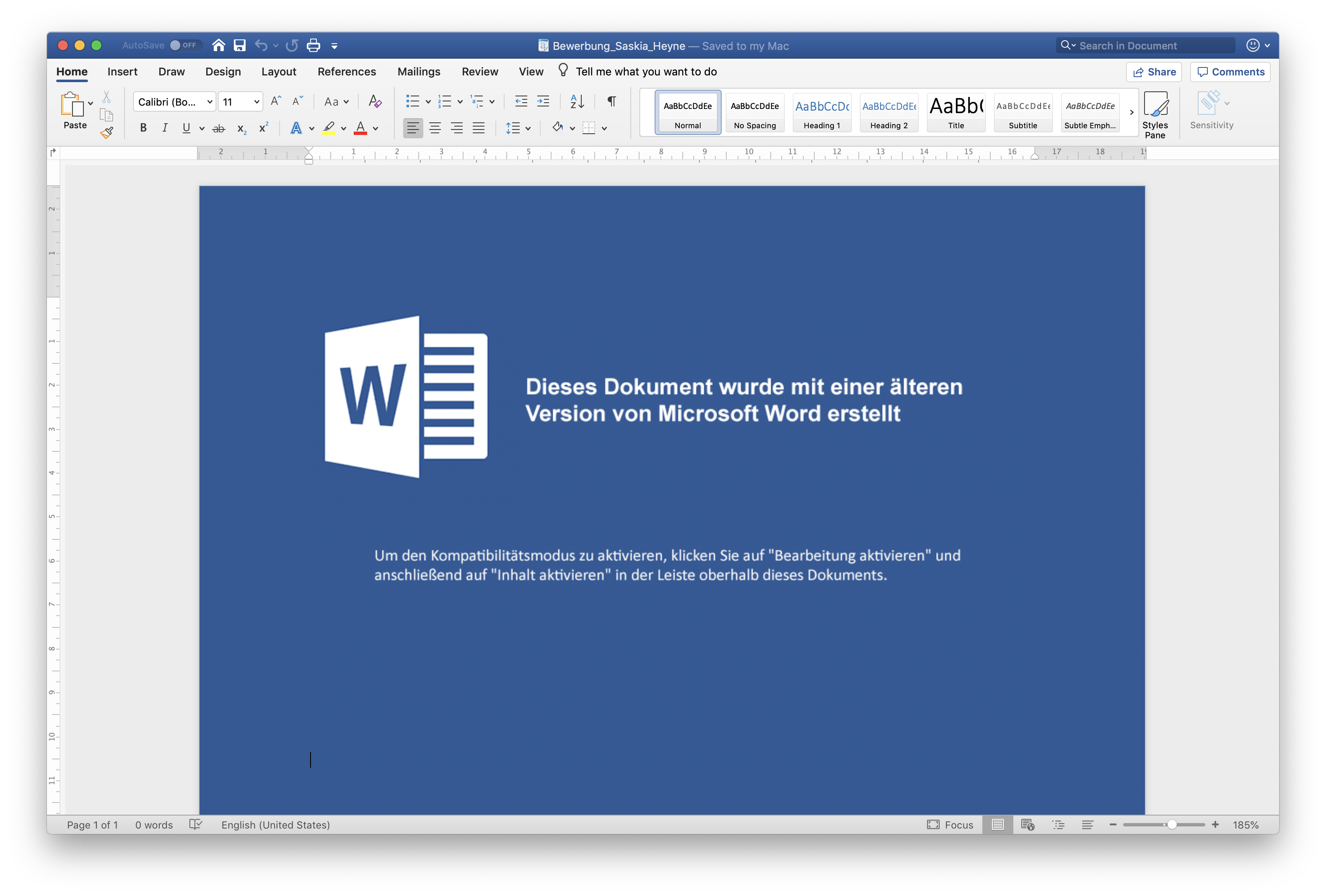Click the smiley feedback icon
The height and width of the screenshot is (896, 1326).
1252,45
